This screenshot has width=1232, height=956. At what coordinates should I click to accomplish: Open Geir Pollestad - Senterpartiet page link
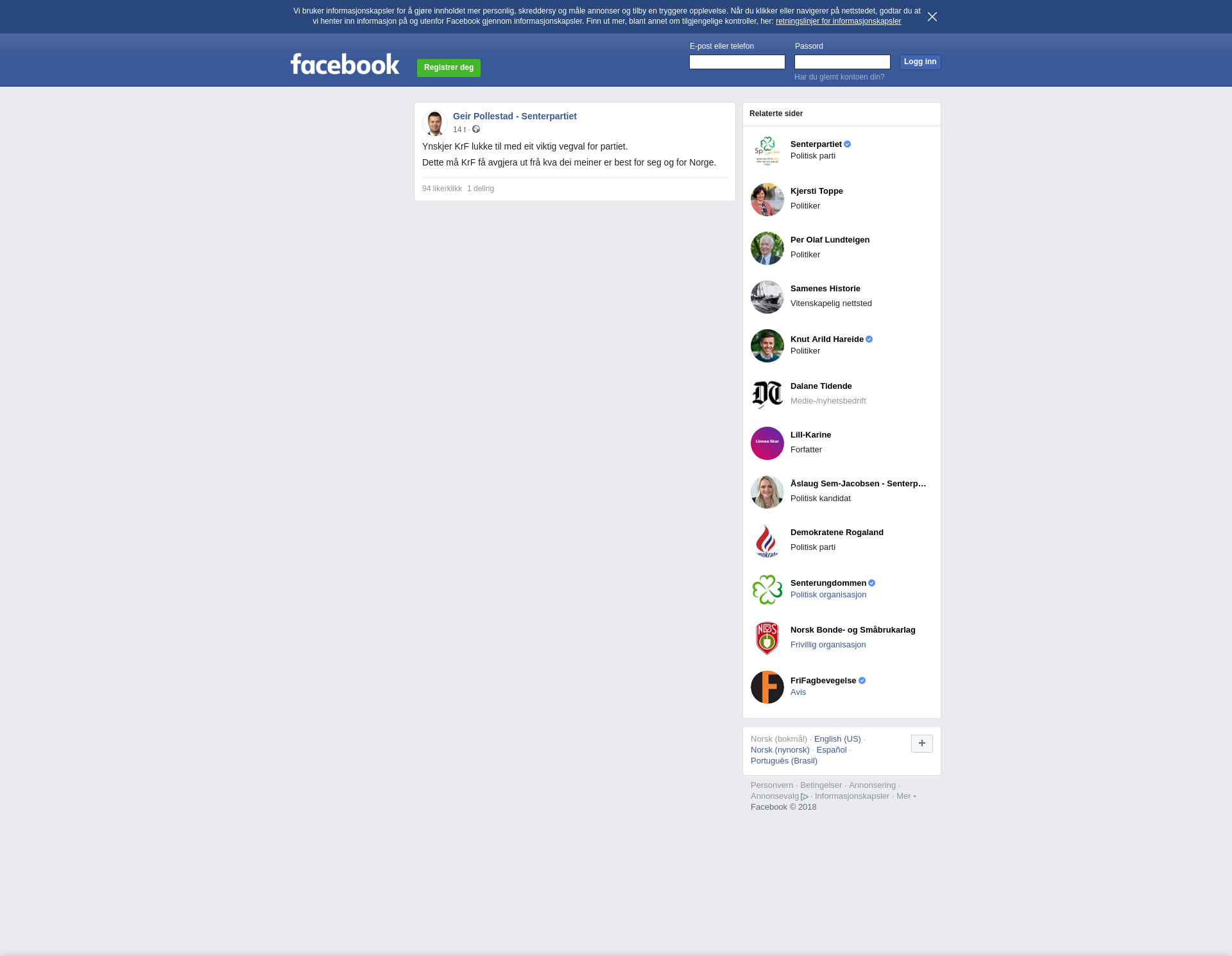[515, 116]
